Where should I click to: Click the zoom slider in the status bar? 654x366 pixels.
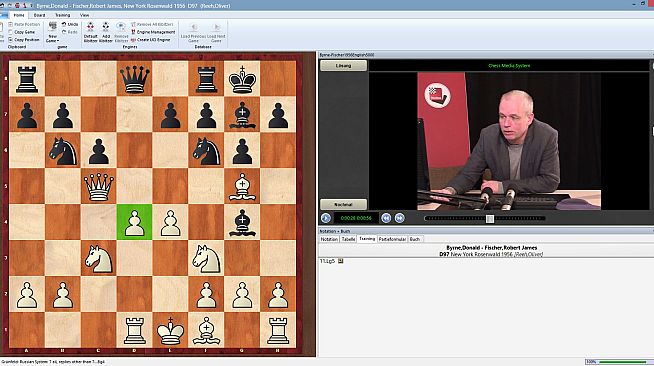623,362
